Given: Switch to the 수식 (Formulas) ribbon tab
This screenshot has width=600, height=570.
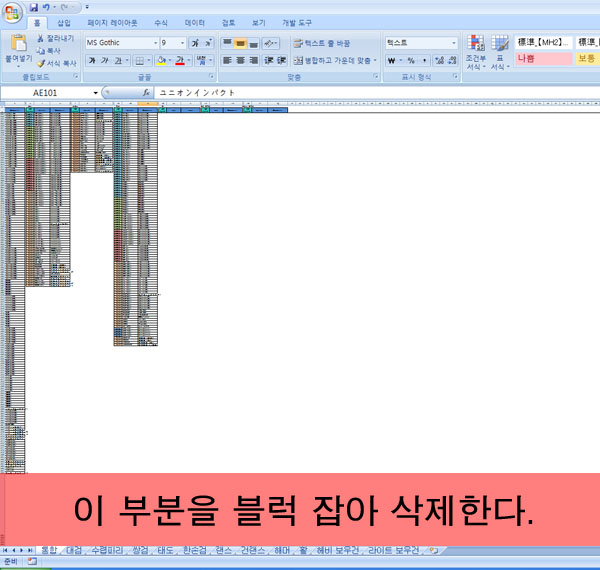Looking at the screenshot, I should [161, 23].
